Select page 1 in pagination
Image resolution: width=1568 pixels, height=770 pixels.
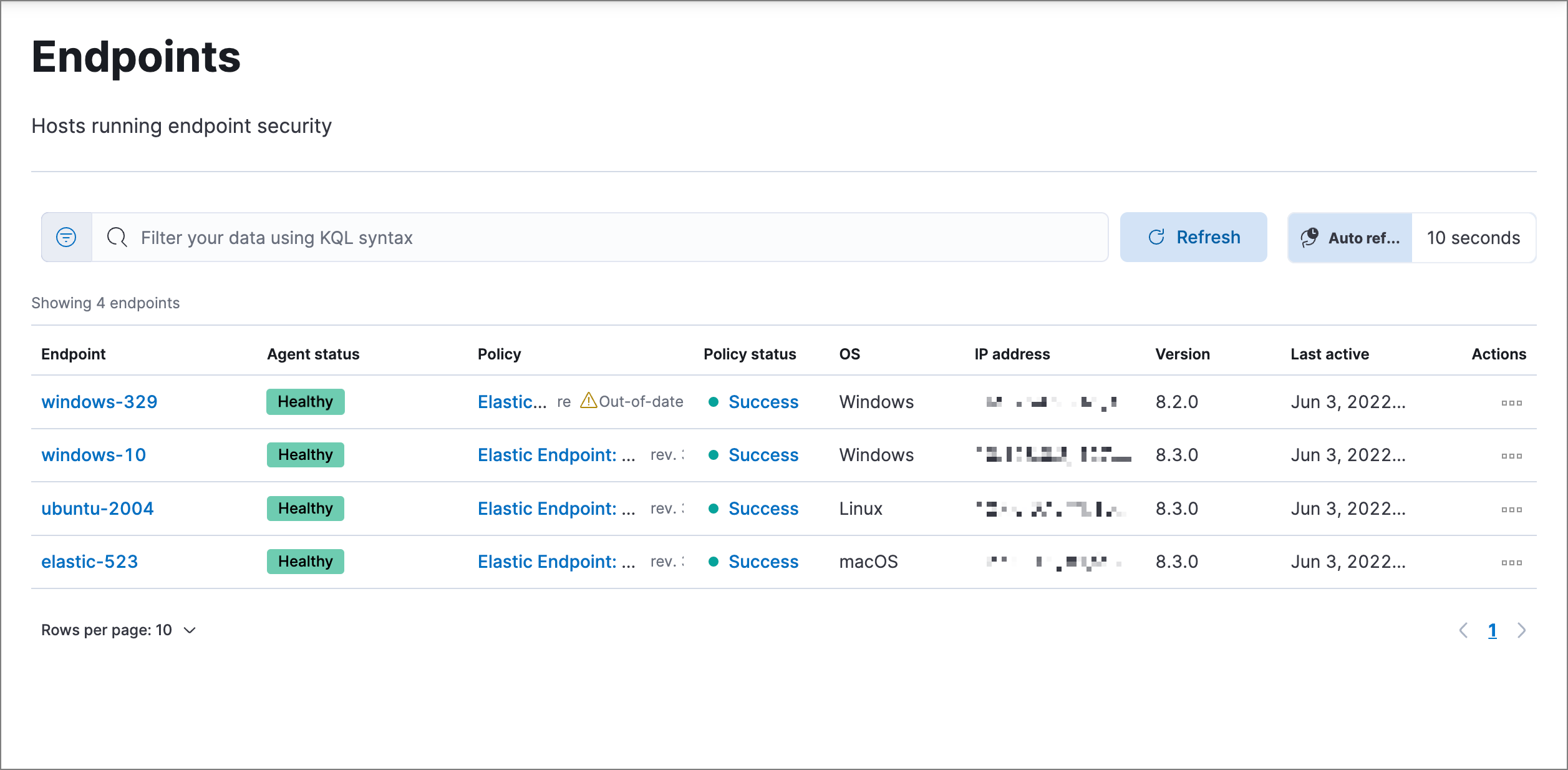pyautogui.click(x=1493, y=630)
